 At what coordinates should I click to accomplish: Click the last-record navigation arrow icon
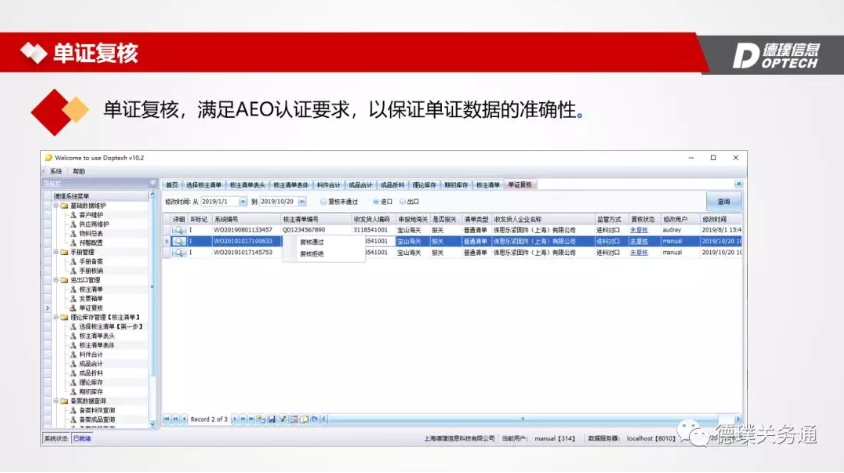pyautogui.click(x=251, y=419)
